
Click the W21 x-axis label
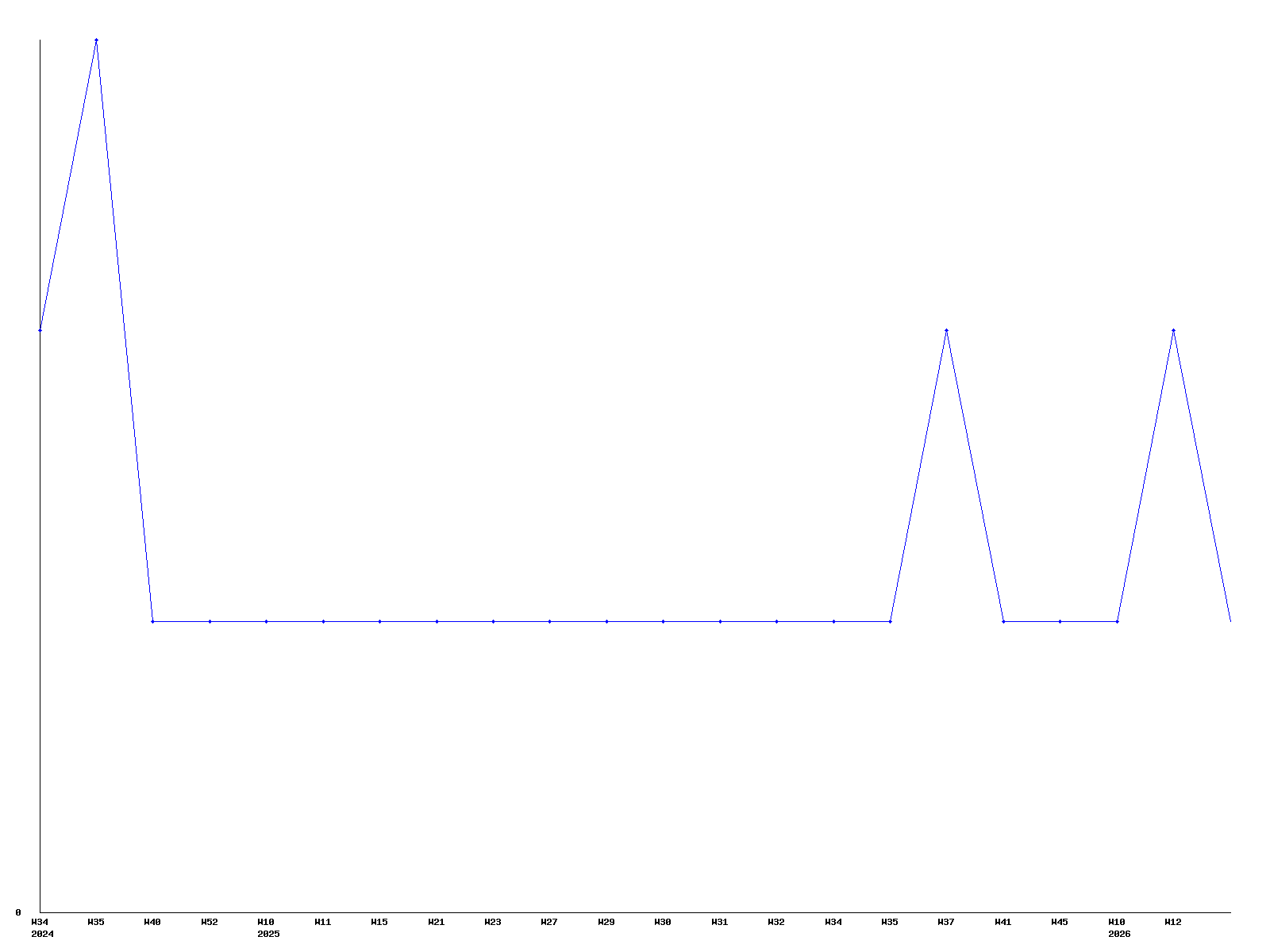(x=436, y=922)
